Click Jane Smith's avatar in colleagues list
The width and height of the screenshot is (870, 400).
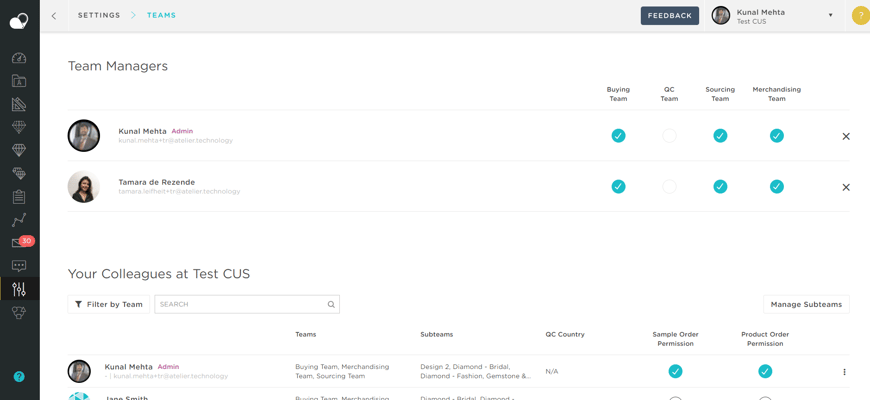pyautogui.click(x=79, y=396)
